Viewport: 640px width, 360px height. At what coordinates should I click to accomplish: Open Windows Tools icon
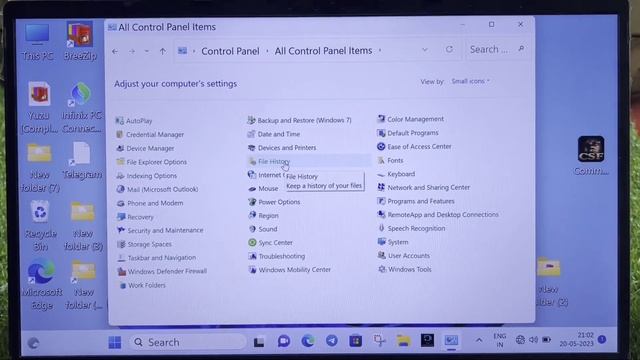click(382, 269)
